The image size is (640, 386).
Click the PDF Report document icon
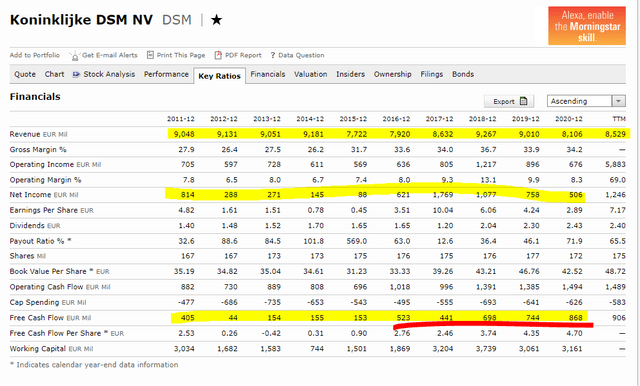tap(218, 55)
